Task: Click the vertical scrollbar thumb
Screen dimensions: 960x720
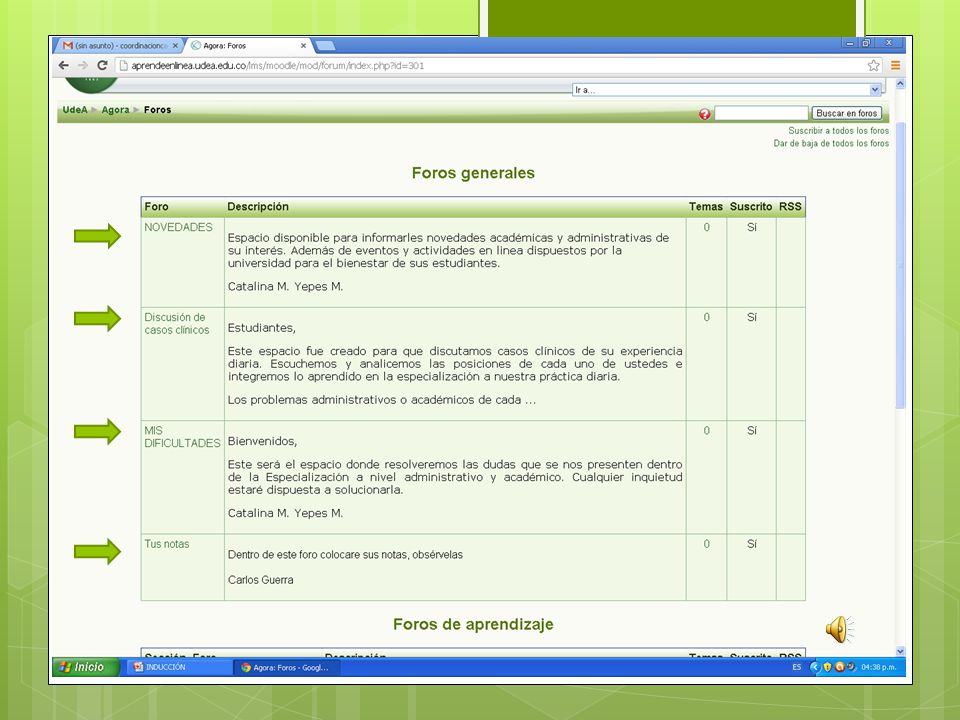Action: coord(900,265)
